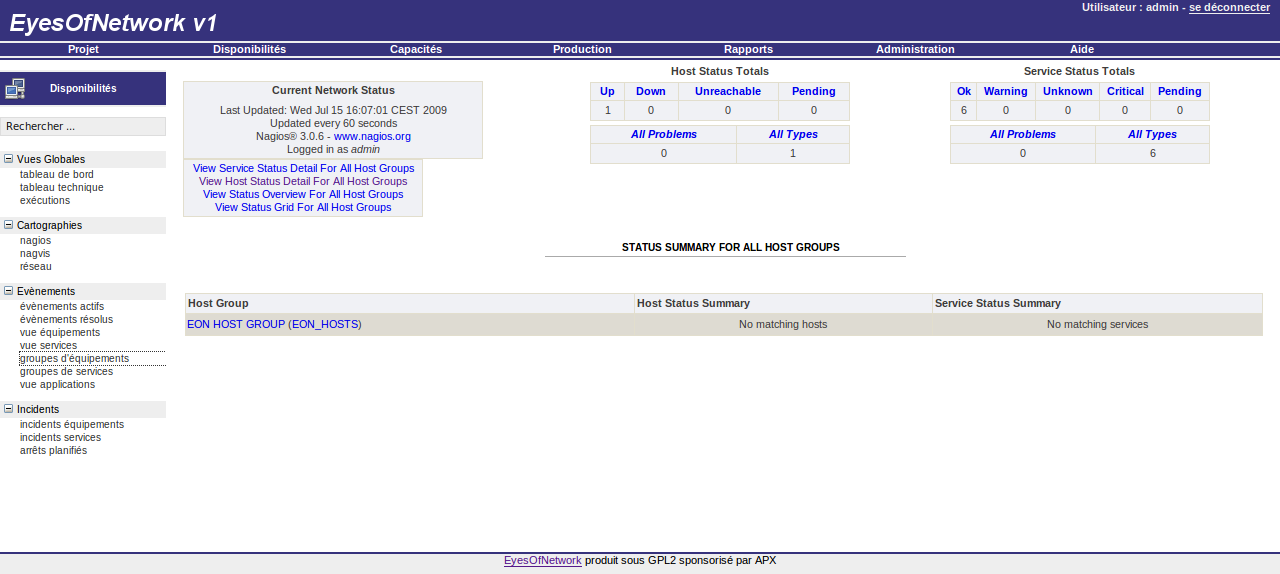Open View Status Grid For All Host Groups
This screenshot has width=1280, height=574.
tap(303, 207)
